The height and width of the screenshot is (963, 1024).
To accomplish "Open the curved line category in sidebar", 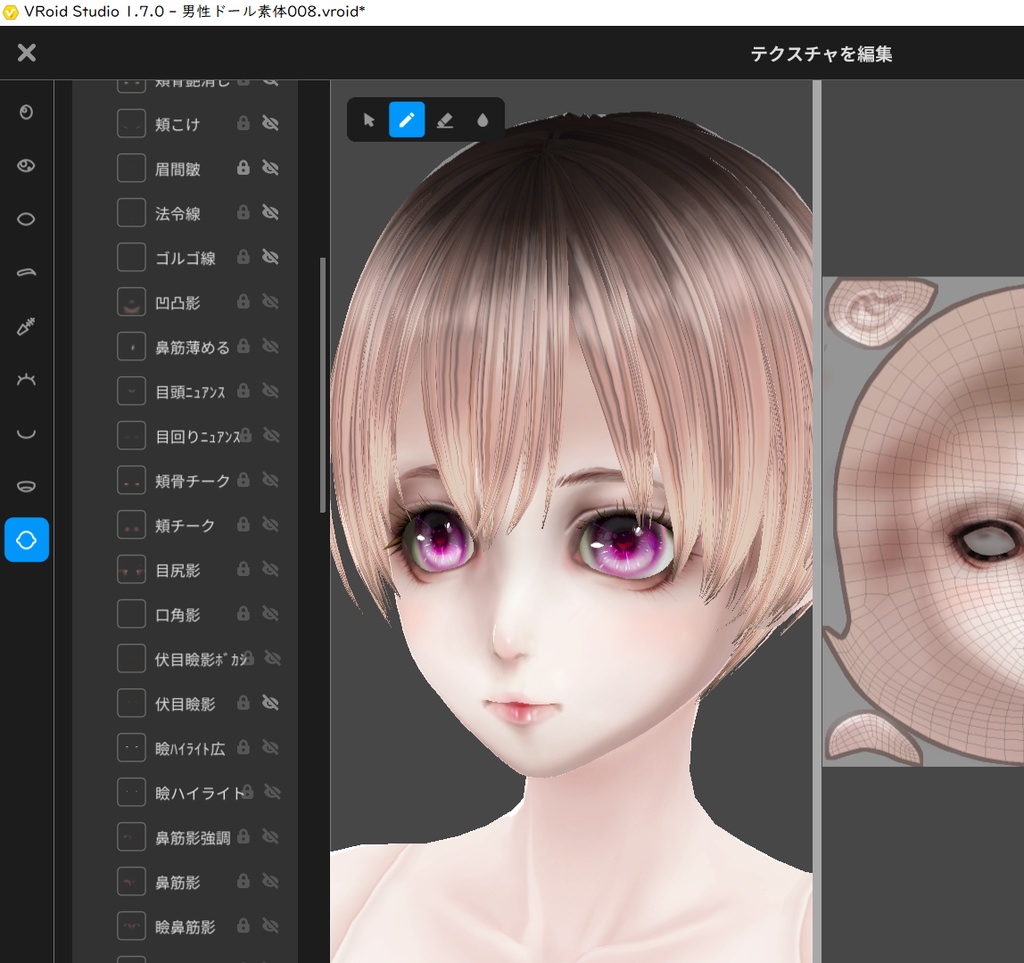I will (x=26, y=433).
